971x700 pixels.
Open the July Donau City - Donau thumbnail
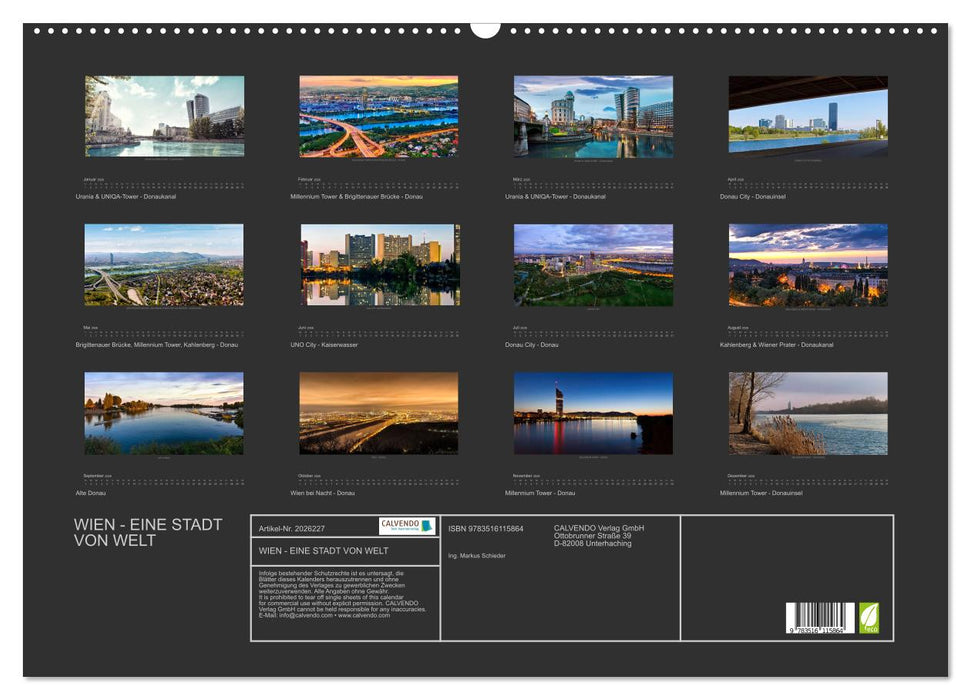click(593, 265)
